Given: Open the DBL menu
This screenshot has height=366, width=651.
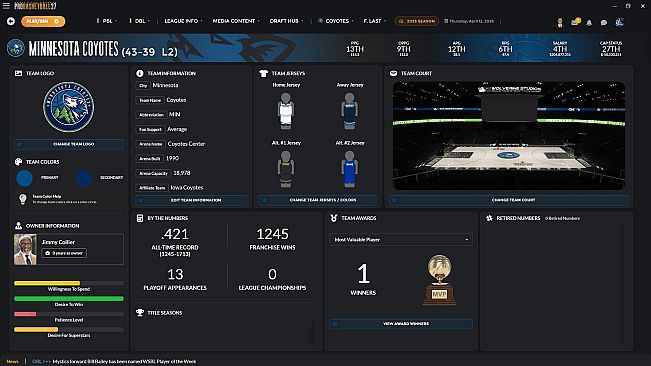Looking at the screenshot, I should tap(140, 21).
